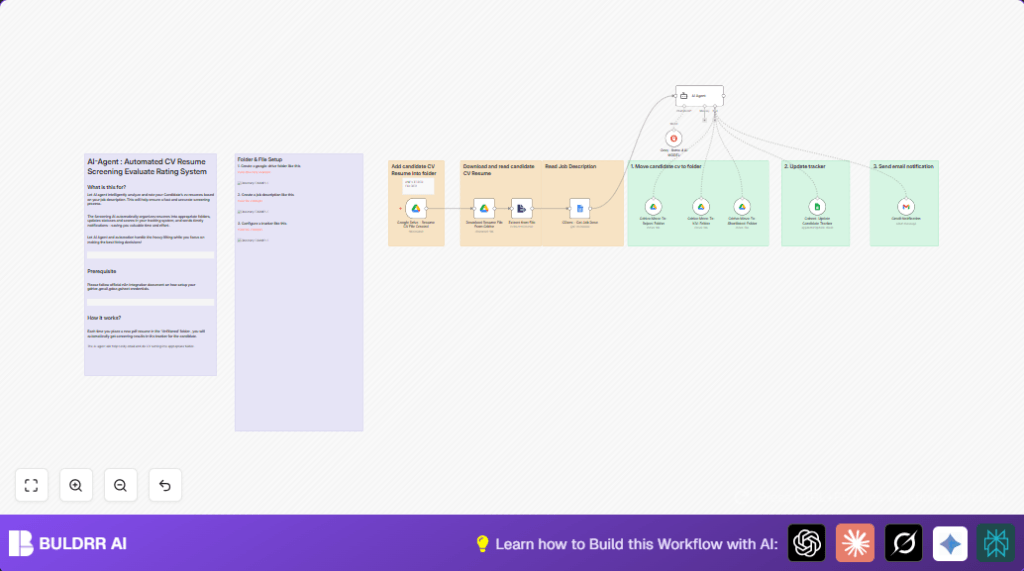The height and width of the screenshot is (571, 1024).
Task: Click the fit-to-view canvas button
Action: (31, 485)
